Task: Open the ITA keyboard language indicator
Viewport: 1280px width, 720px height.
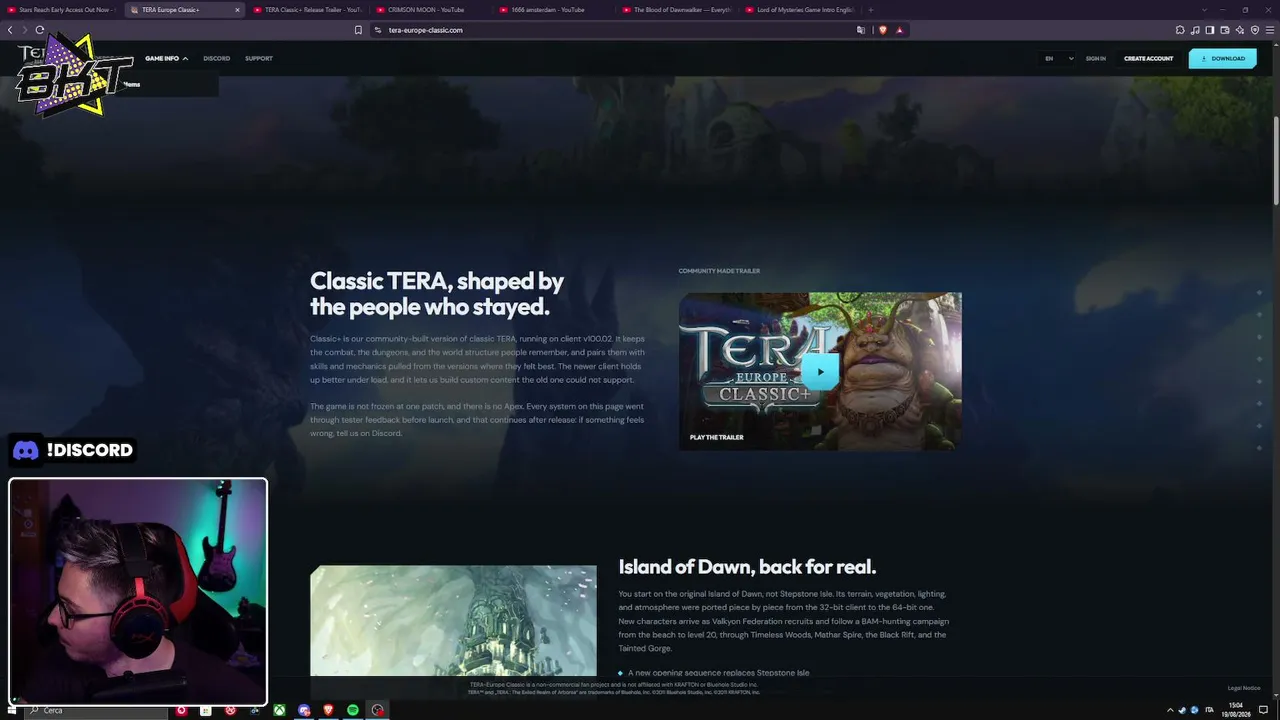Action: coord(1209,710)
